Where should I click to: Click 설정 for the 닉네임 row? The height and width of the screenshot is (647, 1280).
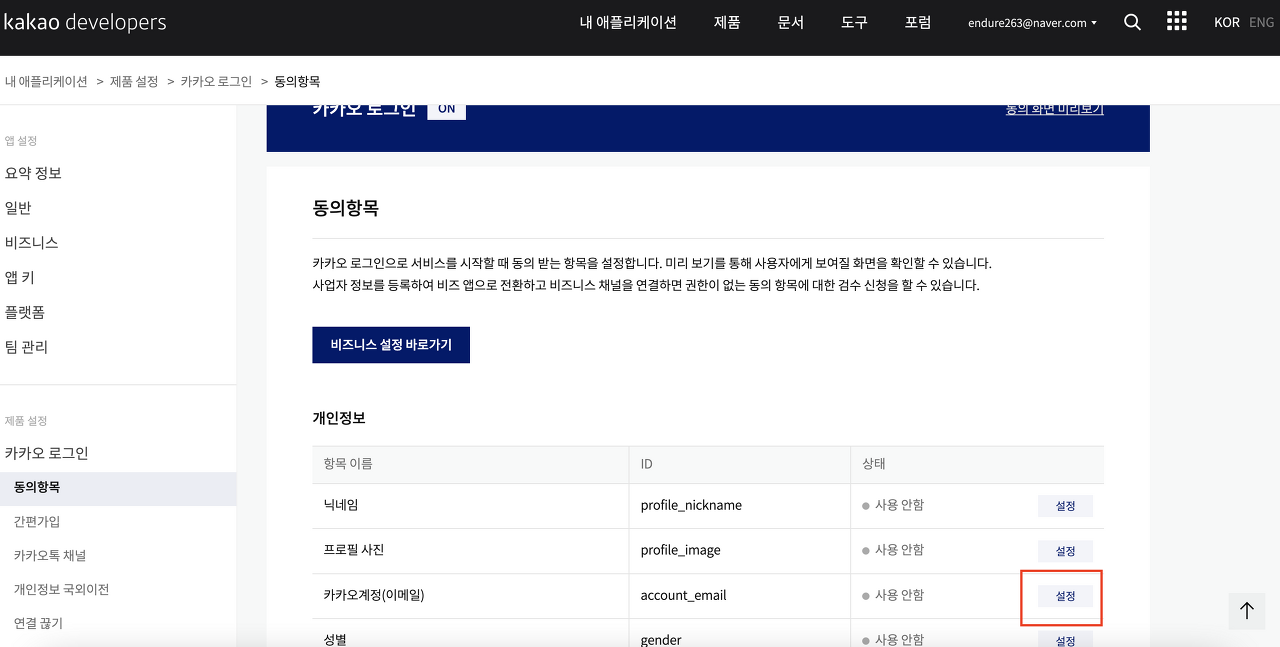pyautogui.click(x=1065, y=506)
